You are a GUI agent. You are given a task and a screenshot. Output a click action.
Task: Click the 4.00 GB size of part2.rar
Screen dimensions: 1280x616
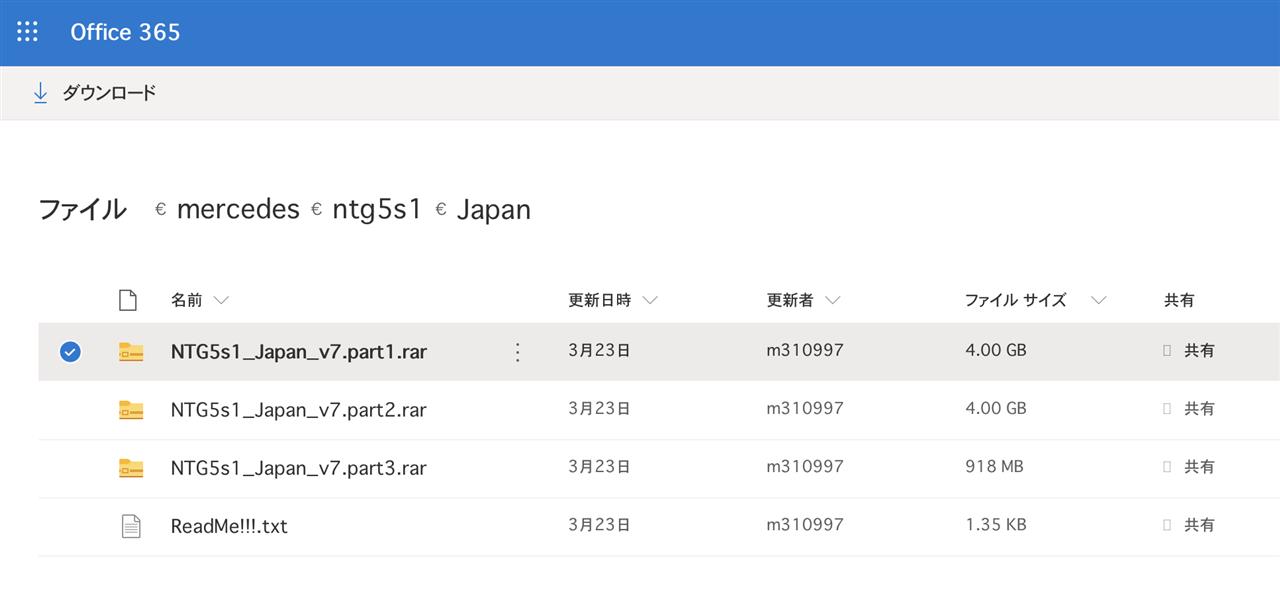[996, 408]
